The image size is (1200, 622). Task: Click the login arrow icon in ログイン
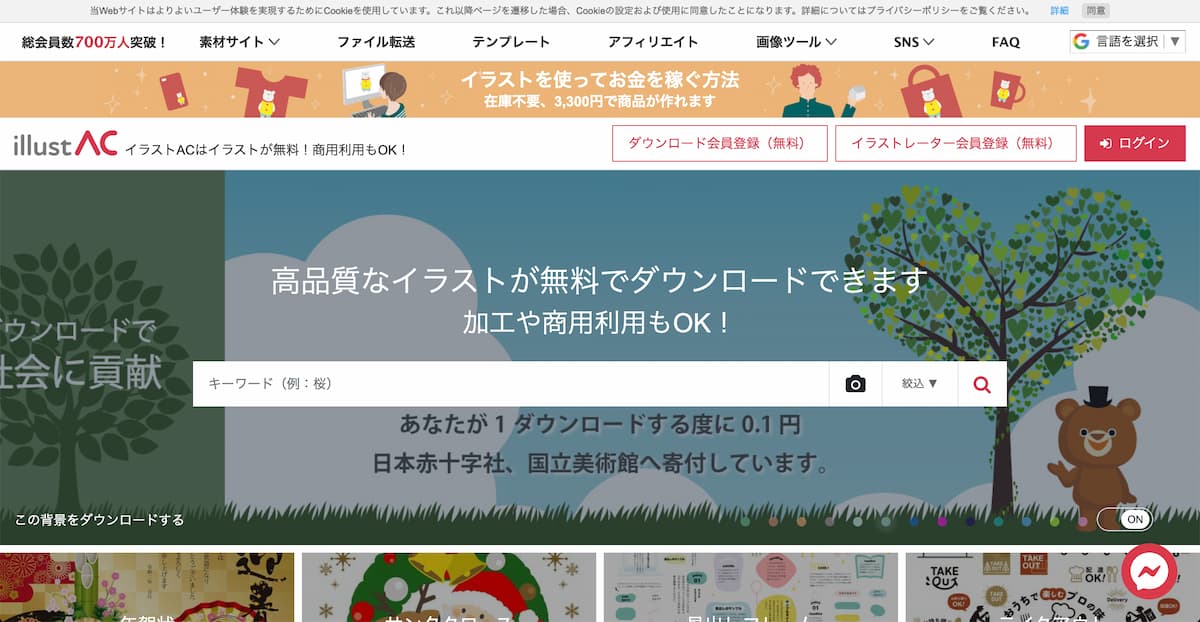[x=1105, y=144]
